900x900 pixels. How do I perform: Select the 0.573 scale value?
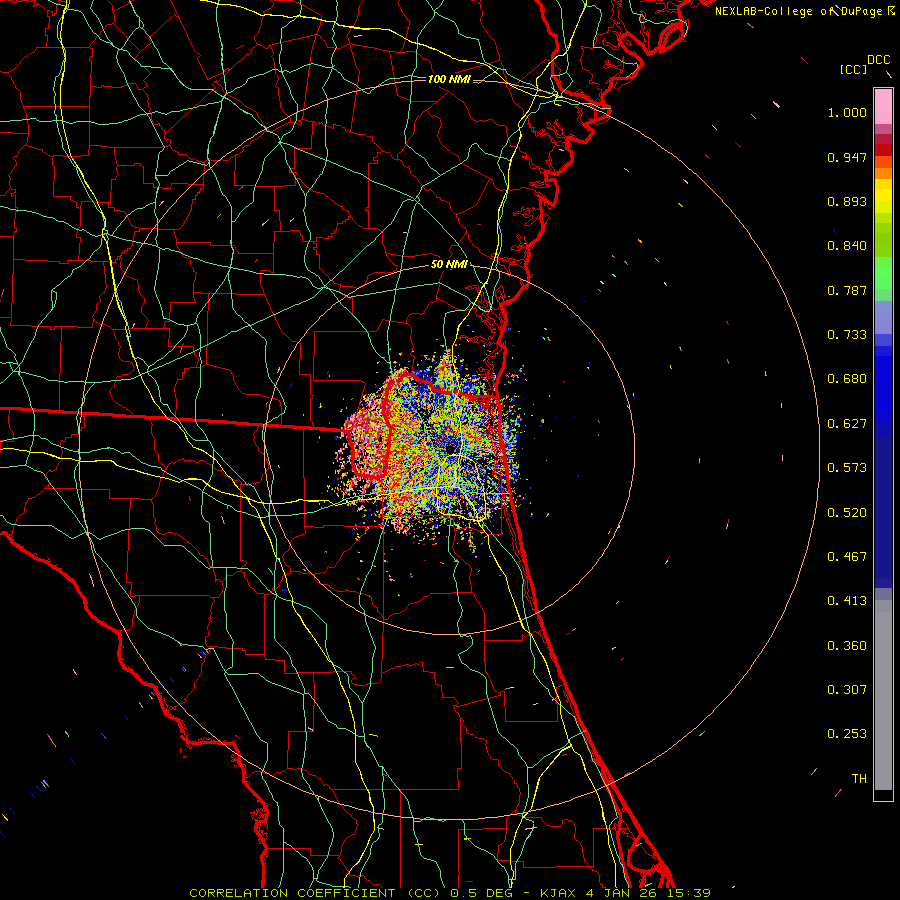[847, 468]
